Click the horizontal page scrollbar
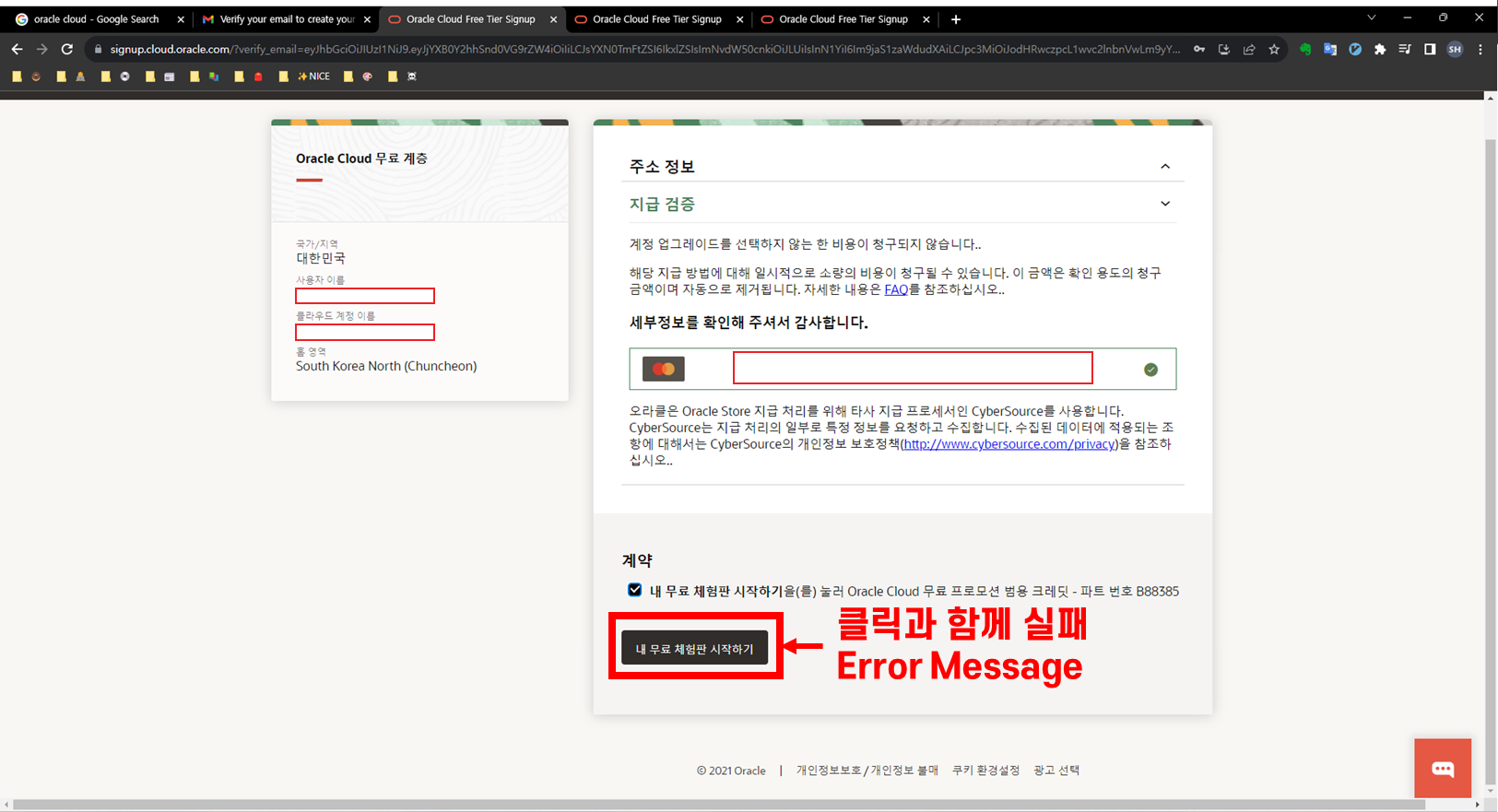Image resolution: width=1498 pixels, height=812 pixels. (719, 805)
